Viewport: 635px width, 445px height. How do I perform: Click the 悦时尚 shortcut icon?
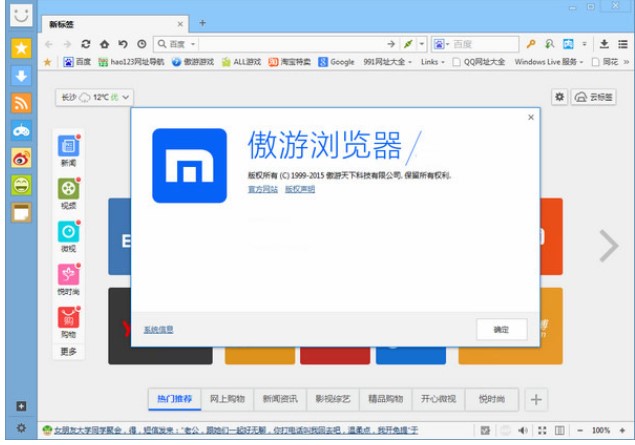click(68, 275)
